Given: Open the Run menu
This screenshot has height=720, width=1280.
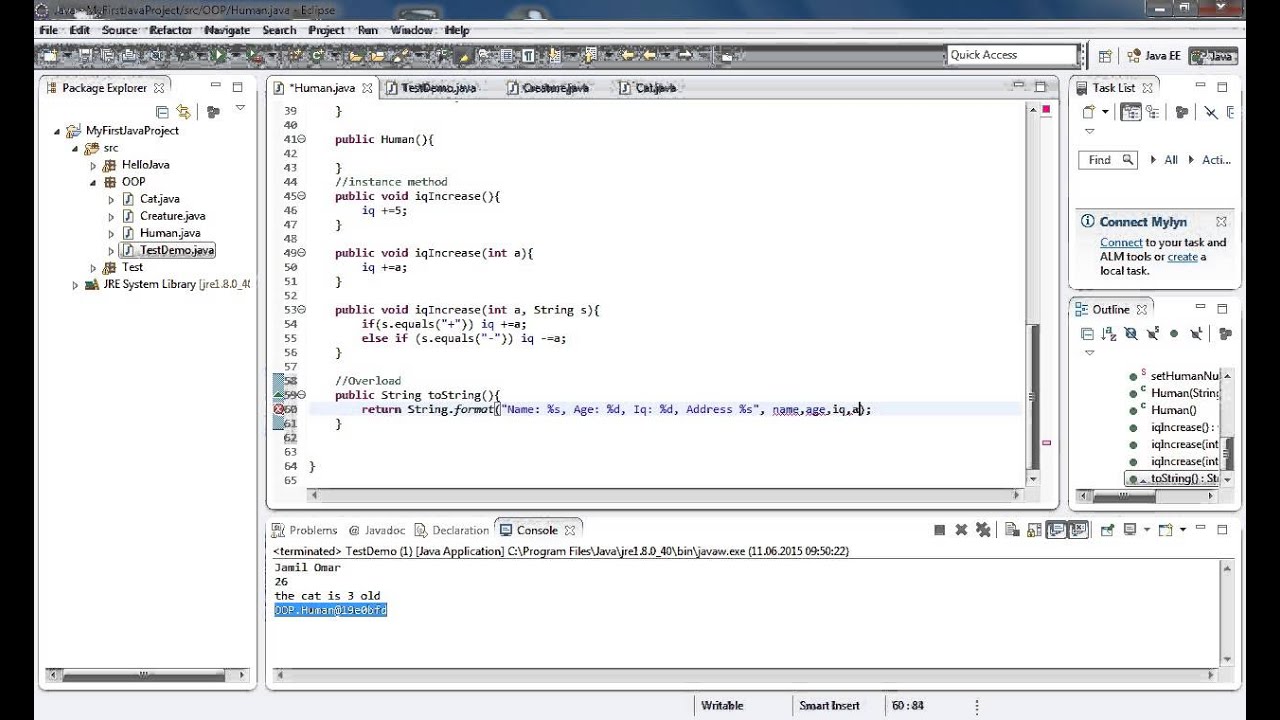Looking at the screenshot, I should (368, 30).
